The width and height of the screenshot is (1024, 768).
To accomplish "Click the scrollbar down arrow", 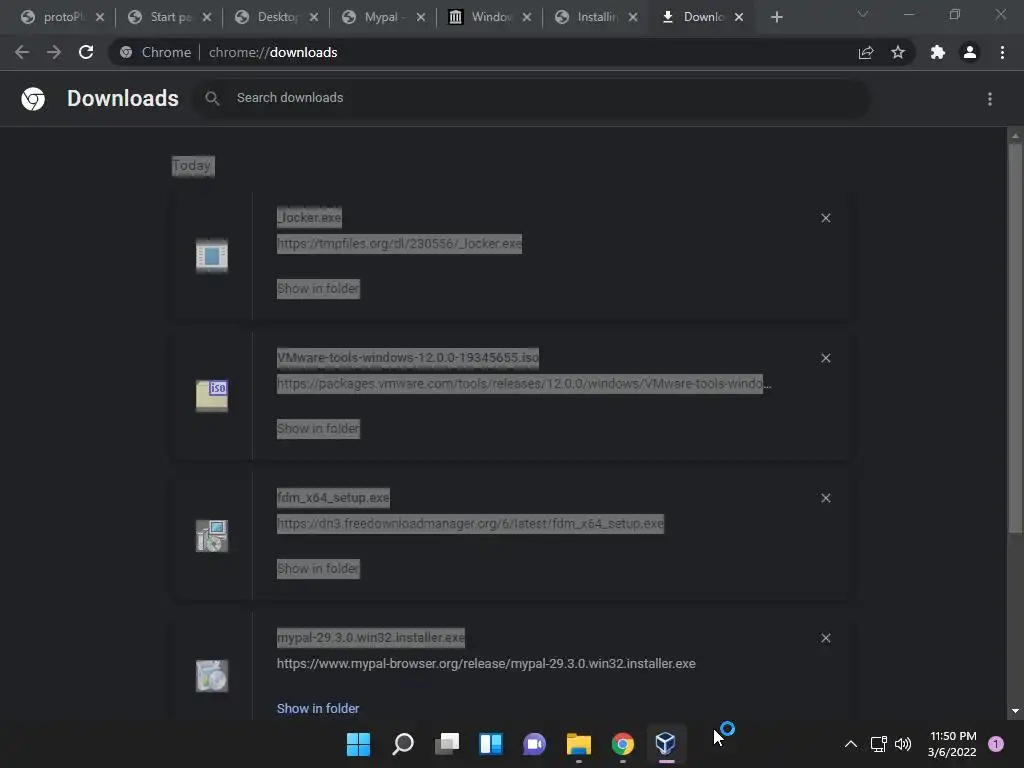I will click(x=1015, y=711).
